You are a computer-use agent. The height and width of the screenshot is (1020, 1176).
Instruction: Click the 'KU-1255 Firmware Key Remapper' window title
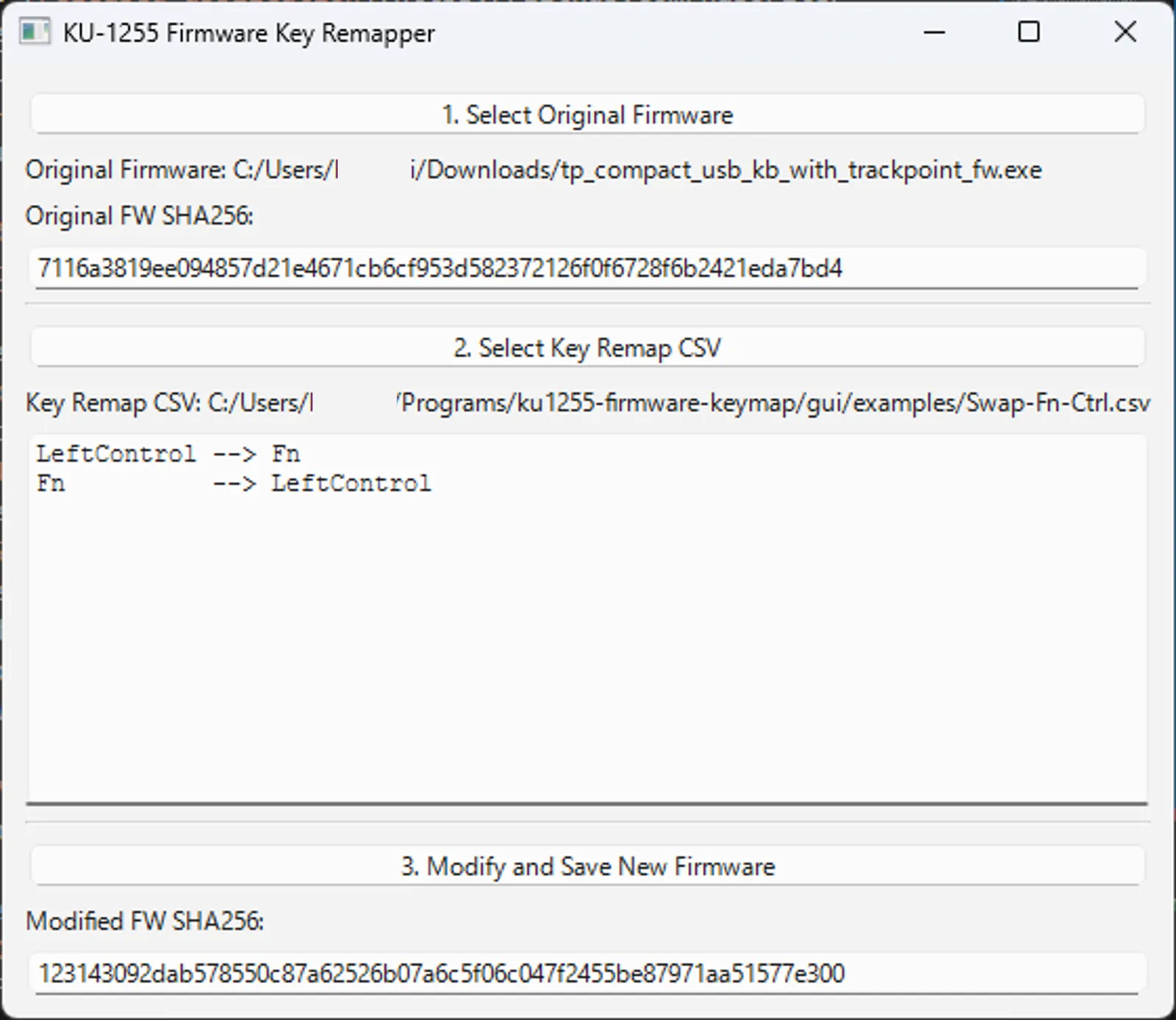coord(249,33)
